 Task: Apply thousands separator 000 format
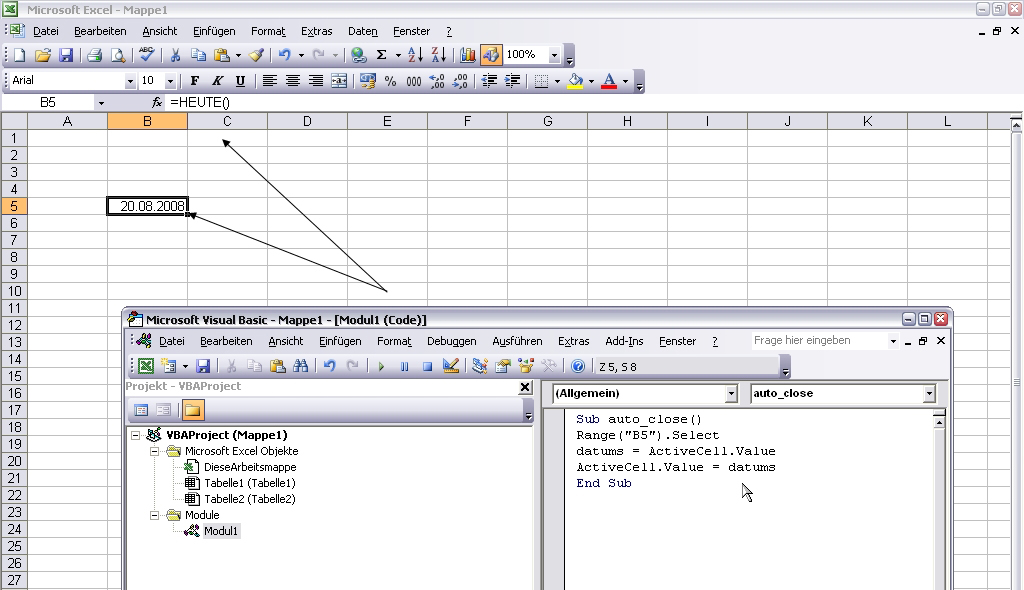tap(414, 81)
